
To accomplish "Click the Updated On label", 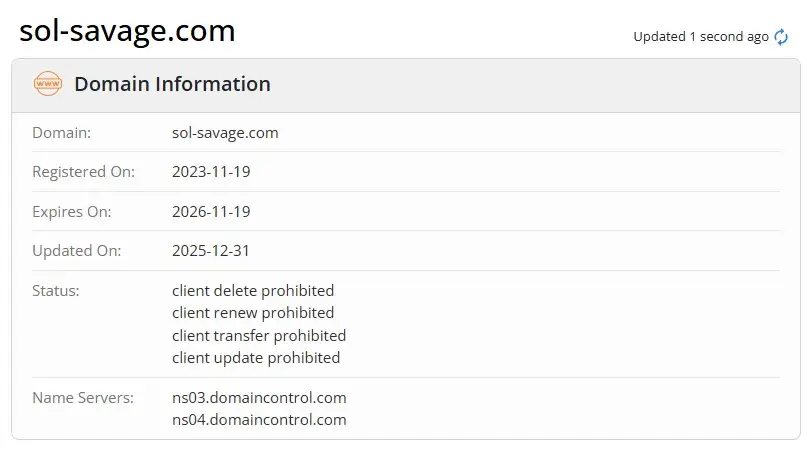I will coord(77,251).
